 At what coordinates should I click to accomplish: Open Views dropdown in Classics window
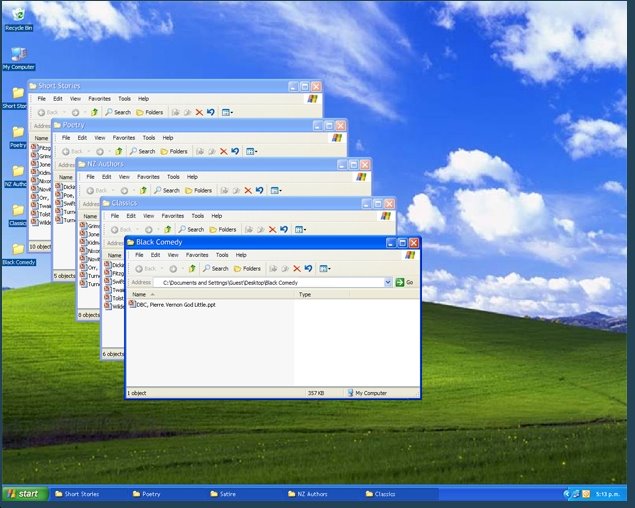(x=300, y=229)
